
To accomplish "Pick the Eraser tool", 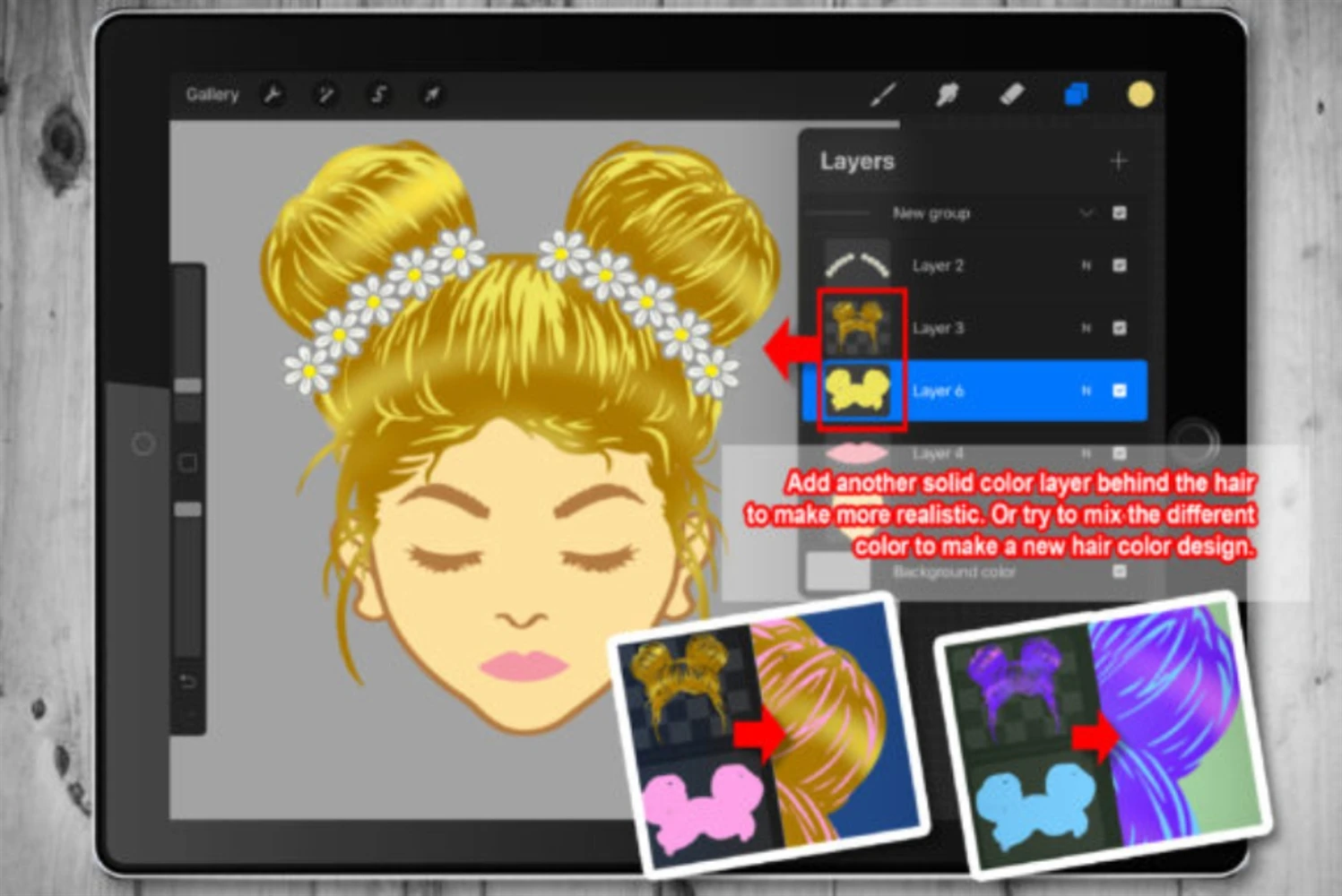I will coord(1011,94).
